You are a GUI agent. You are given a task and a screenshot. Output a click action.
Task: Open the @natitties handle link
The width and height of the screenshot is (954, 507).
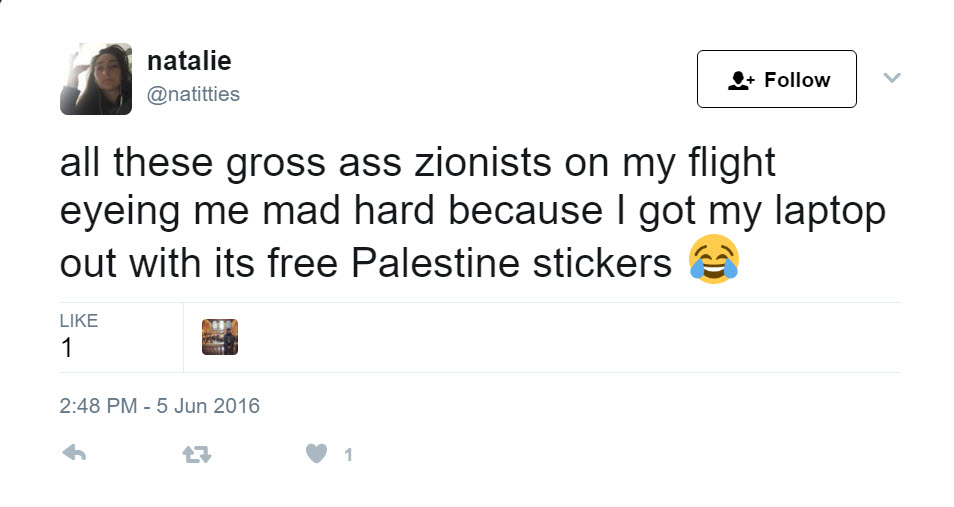(193, 94)
